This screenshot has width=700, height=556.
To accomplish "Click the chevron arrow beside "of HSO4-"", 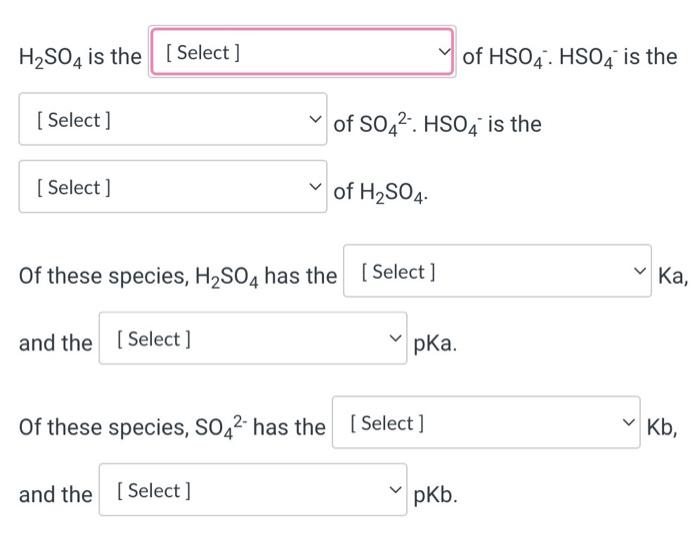I will pyautogui.click(x=444, y=53).
